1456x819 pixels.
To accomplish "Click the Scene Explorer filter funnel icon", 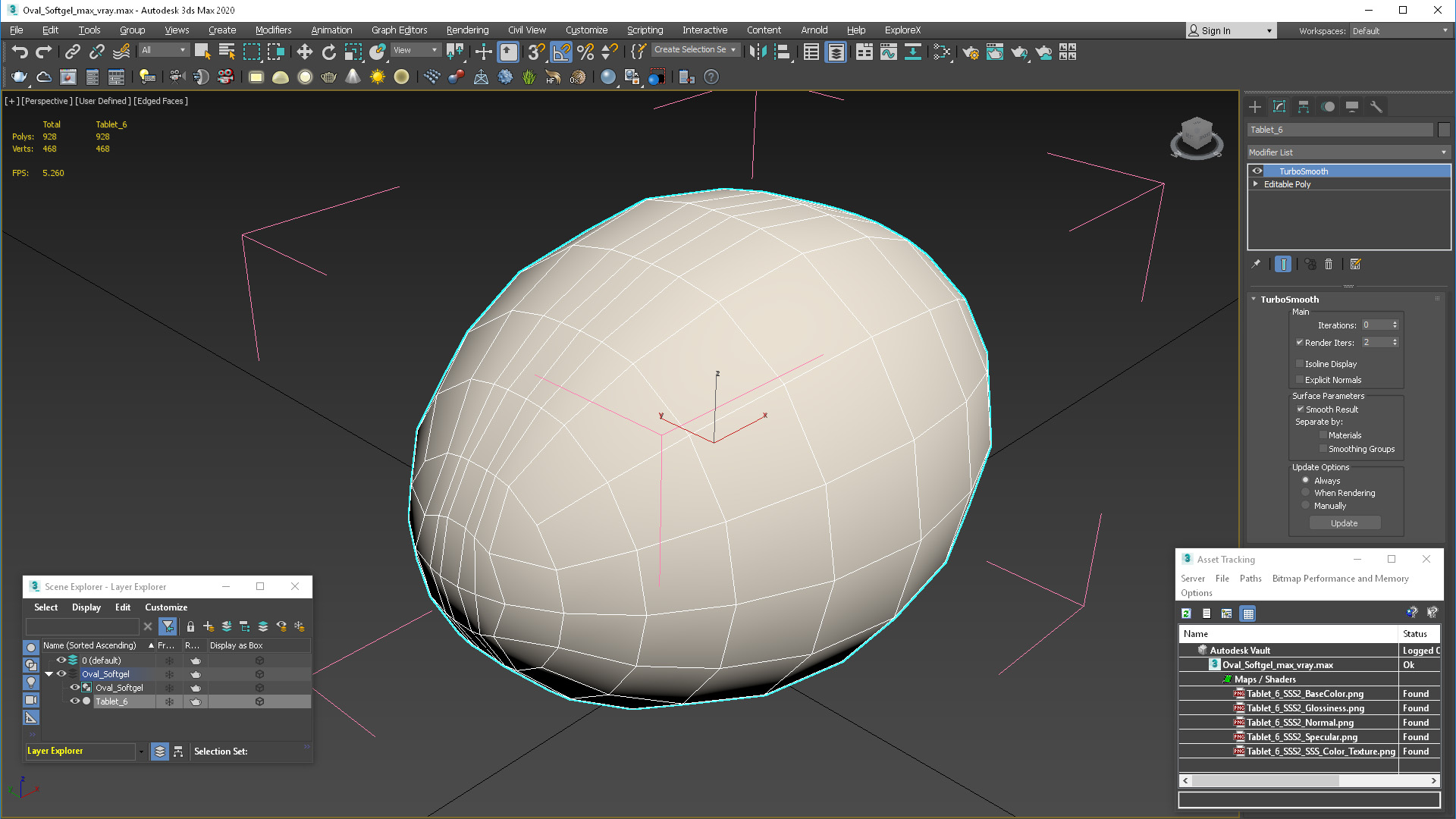I will [x=168, y=626].
